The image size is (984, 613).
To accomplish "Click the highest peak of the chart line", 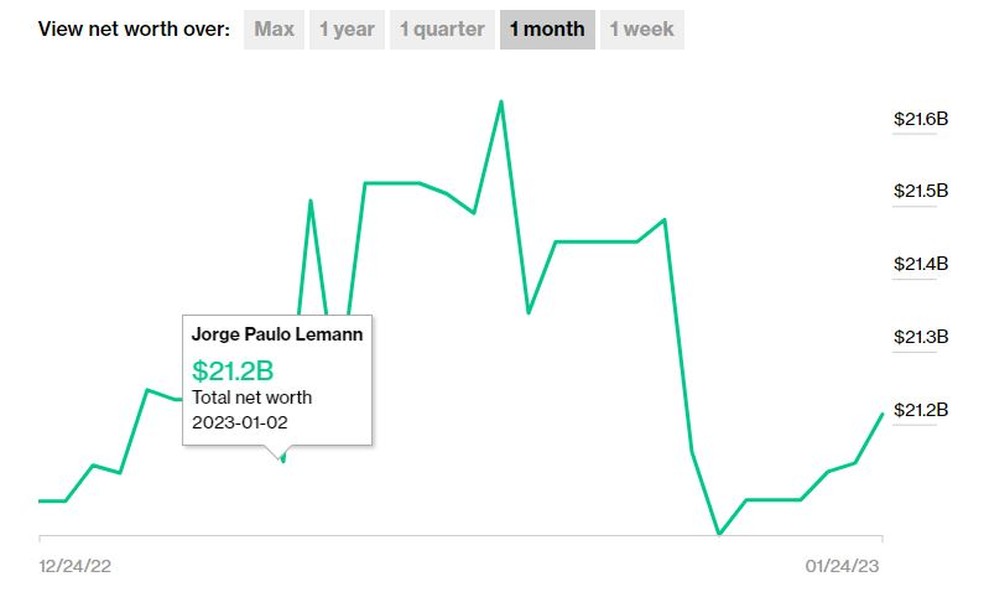I will coord(501,101).
